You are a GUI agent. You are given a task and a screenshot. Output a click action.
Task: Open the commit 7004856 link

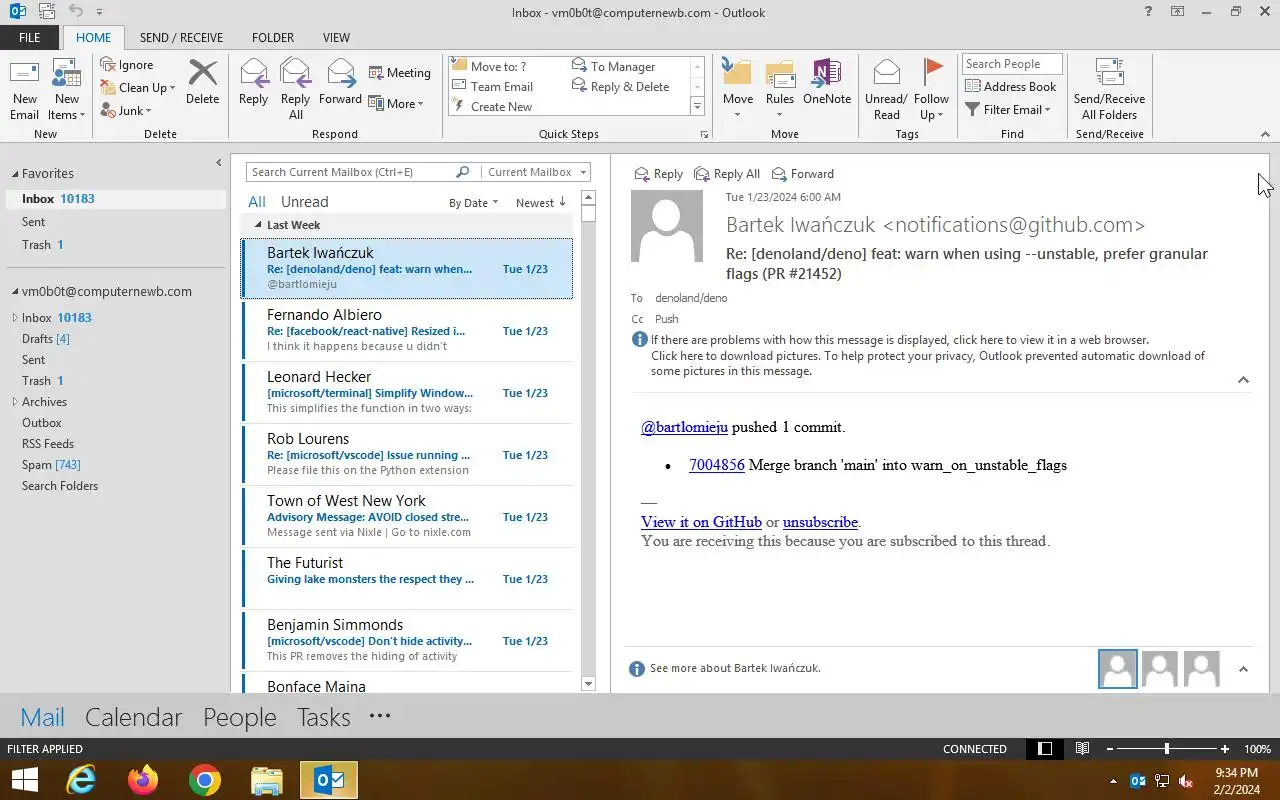coord(716,465)
